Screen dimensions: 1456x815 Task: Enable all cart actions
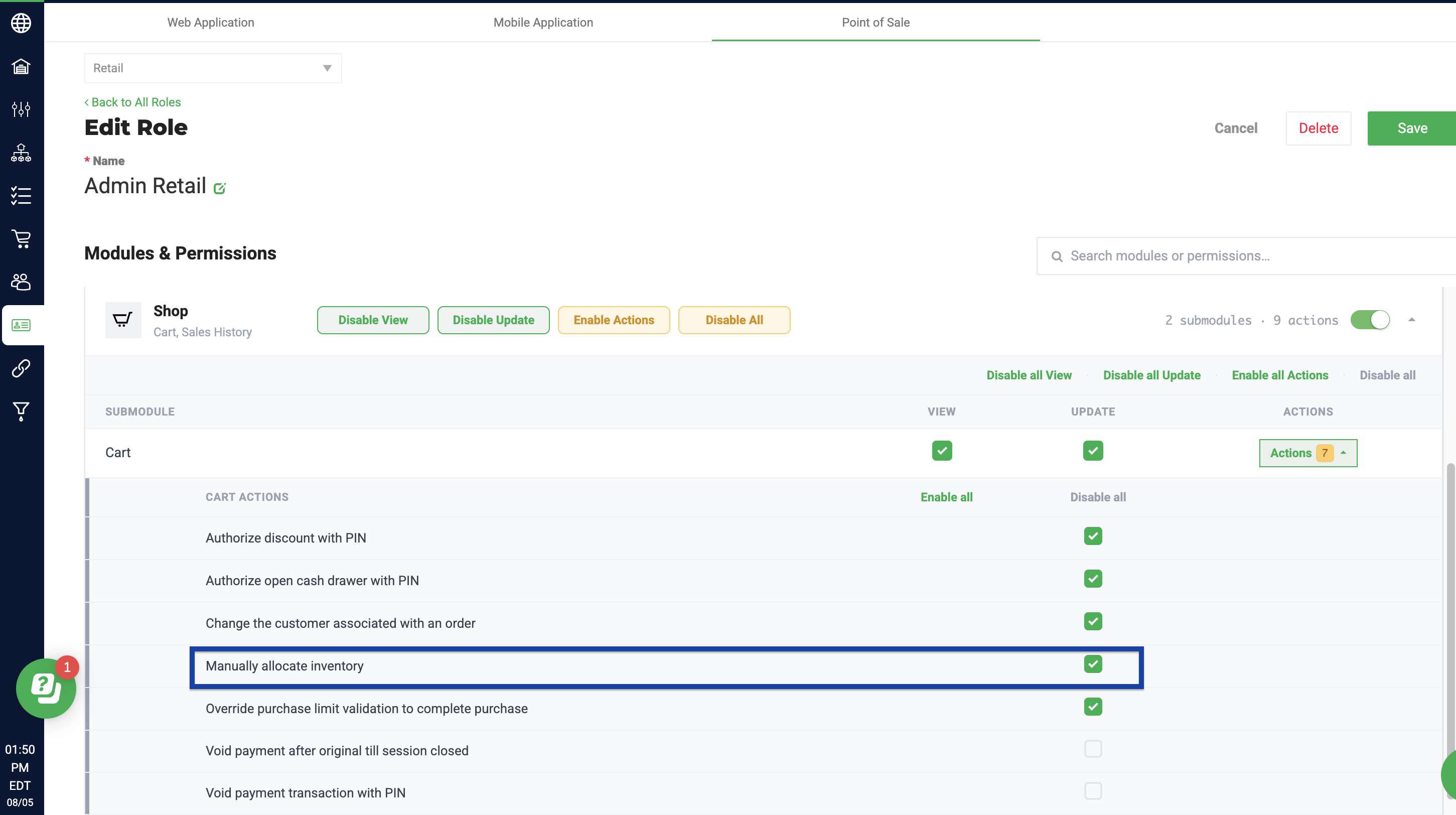point(946,497)
